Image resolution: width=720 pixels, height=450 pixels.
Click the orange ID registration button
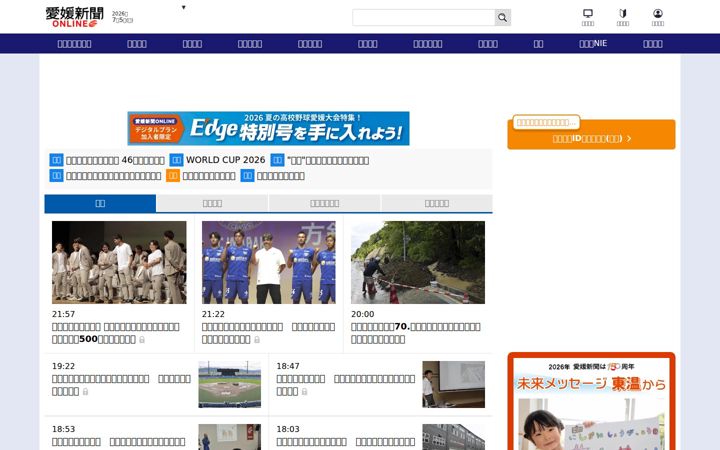click(591, 135)
